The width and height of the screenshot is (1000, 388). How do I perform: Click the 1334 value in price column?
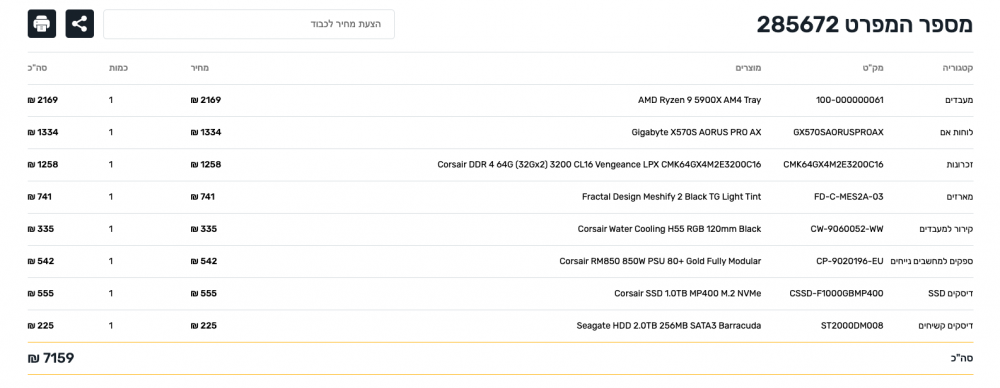click(x=206, y=132)
